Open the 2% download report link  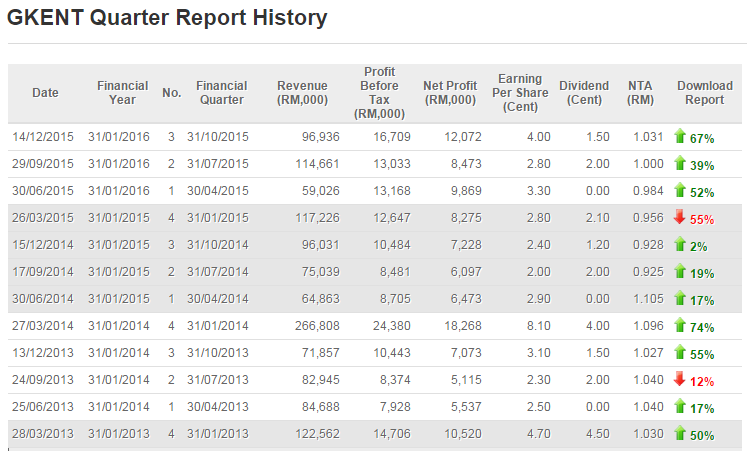[x=699, y=247]
